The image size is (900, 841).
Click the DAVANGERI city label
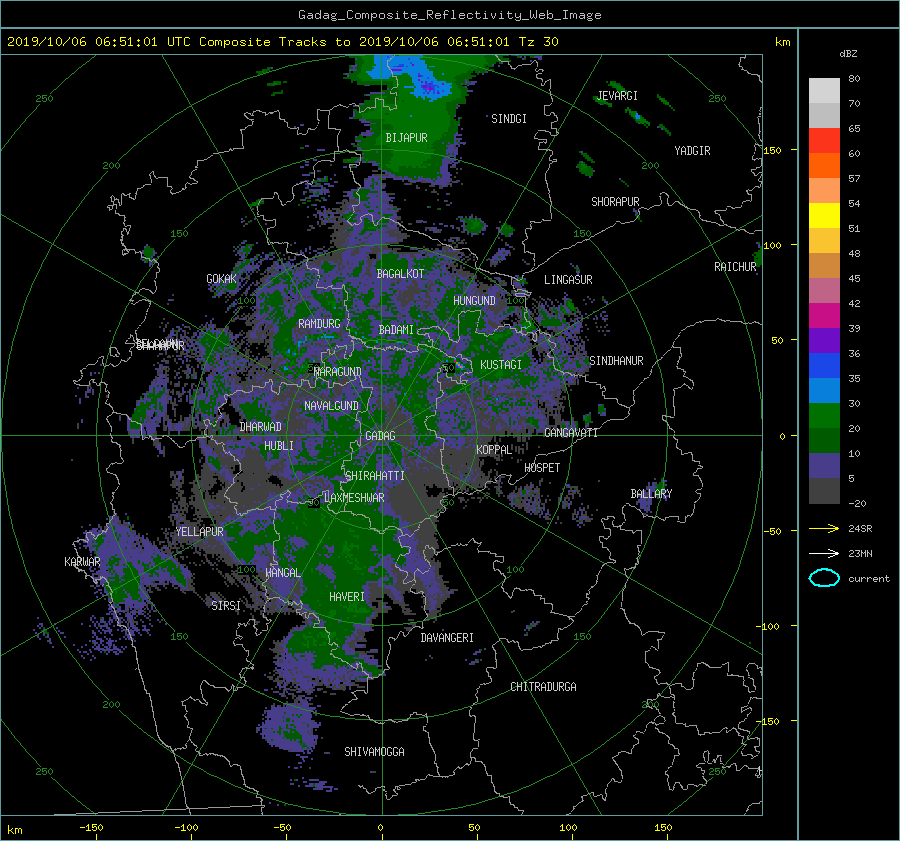point(447,638)
